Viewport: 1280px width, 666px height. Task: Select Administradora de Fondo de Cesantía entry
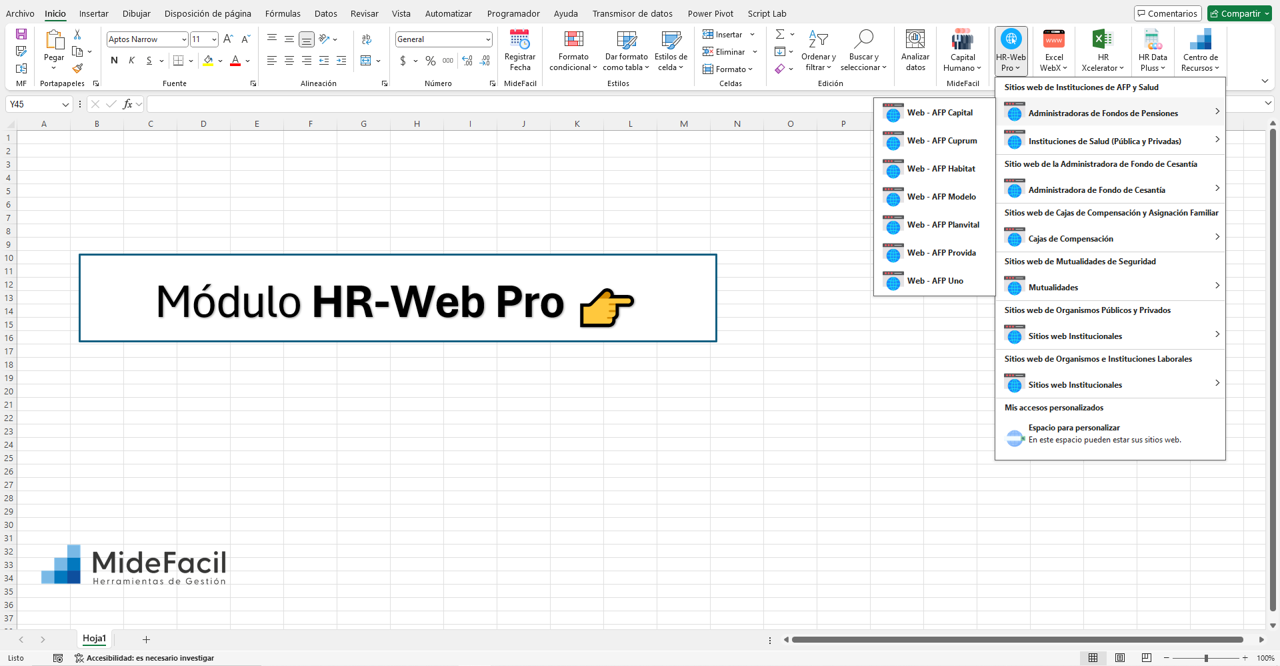(x=1110, y=189)
